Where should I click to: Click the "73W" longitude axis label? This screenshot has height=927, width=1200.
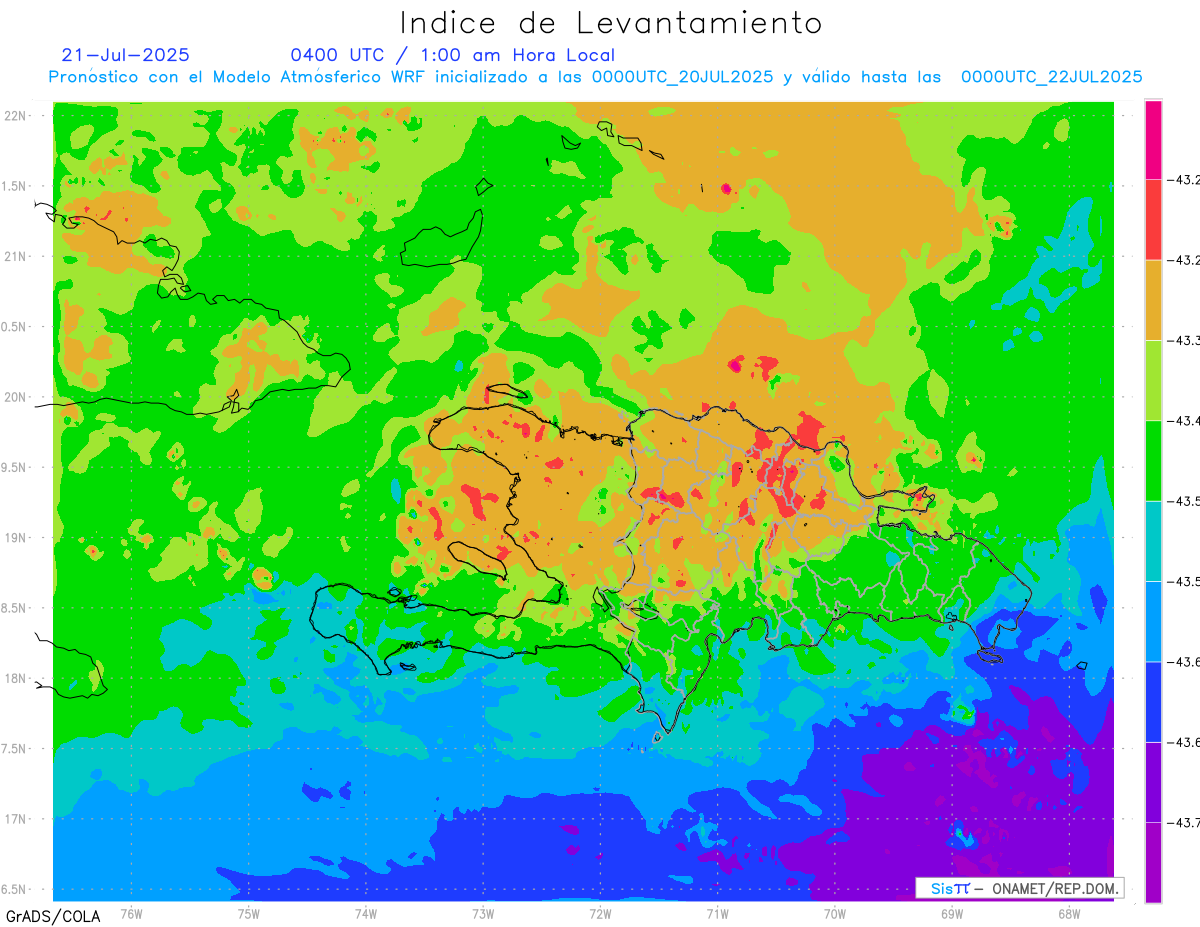[483, 913]
